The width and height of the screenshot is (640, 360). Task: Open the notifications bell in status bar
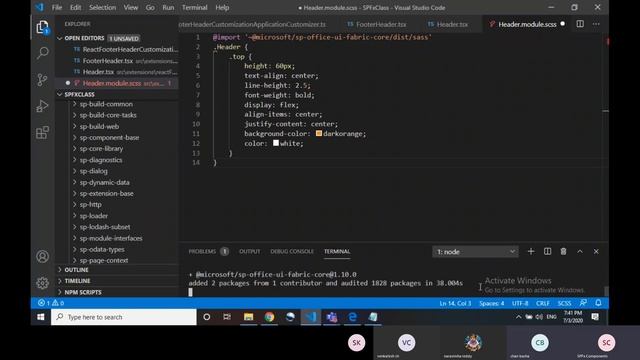tap(598, 303)
